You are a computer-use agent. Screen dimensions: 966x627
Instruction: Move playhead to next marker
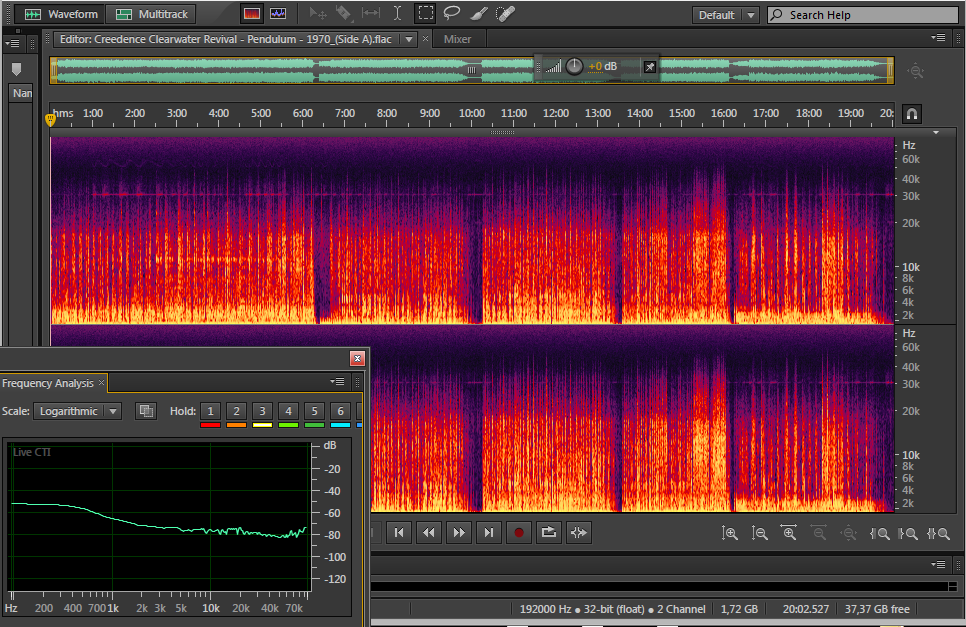click(489, 533)
